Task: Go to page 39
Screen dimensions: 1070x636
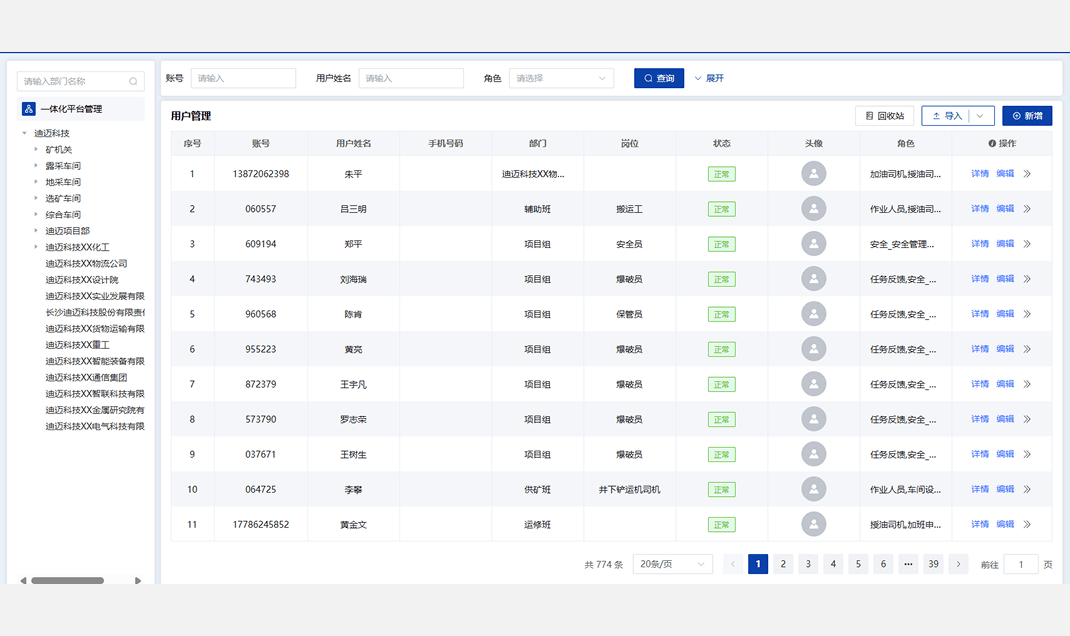Action: click(x=934, y=564)
